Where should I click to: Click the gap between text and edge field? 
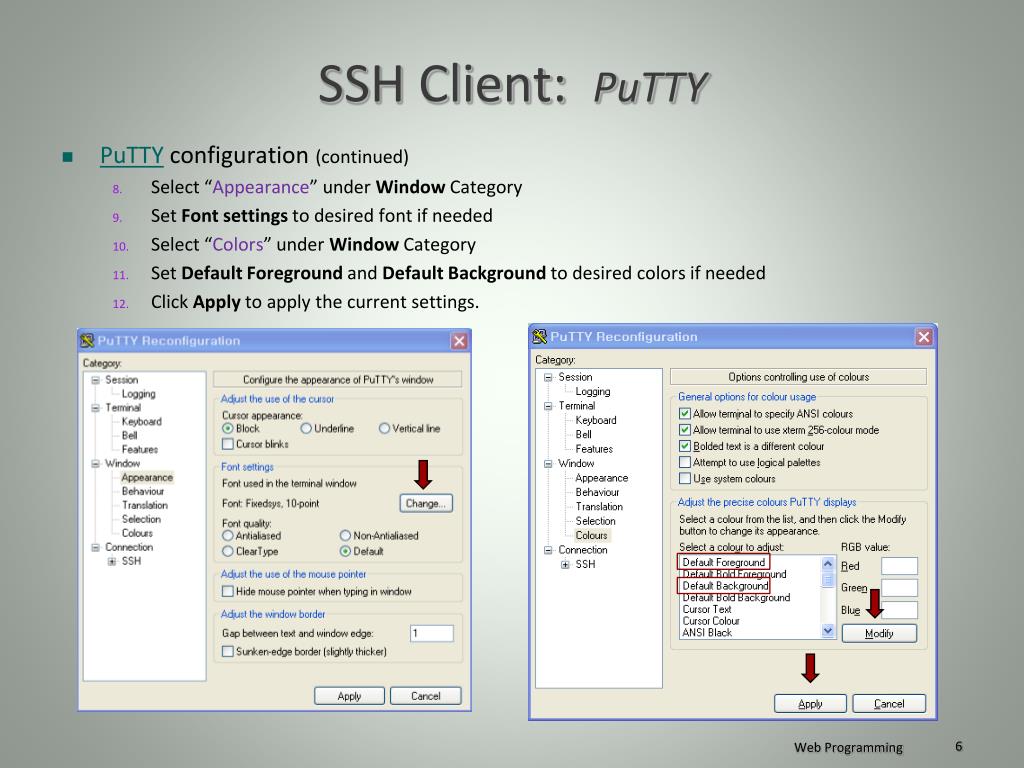tap(432, 633)
